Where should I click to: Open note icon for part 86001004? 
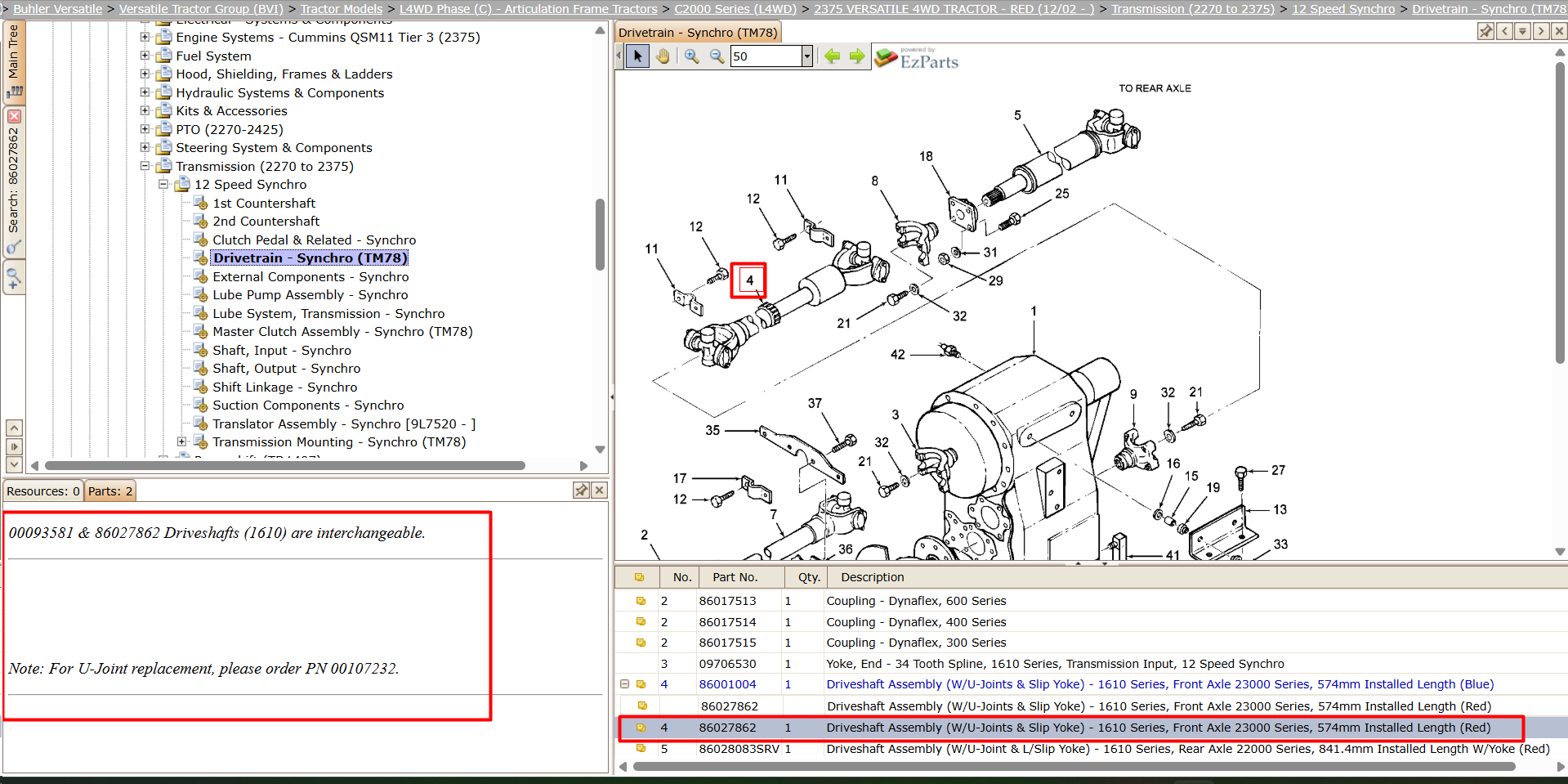(x=641, y=684)
